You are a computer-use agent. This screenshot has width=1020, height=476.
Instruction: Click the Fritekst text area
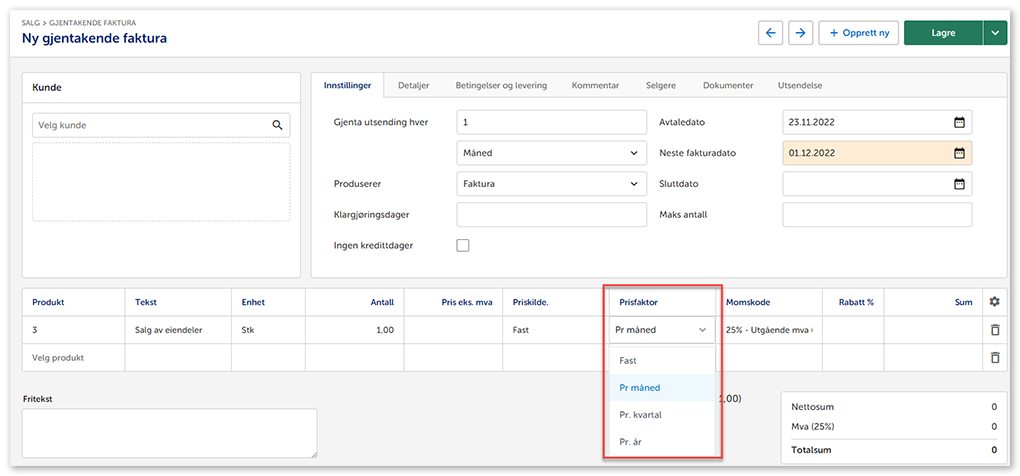point(169,432)
